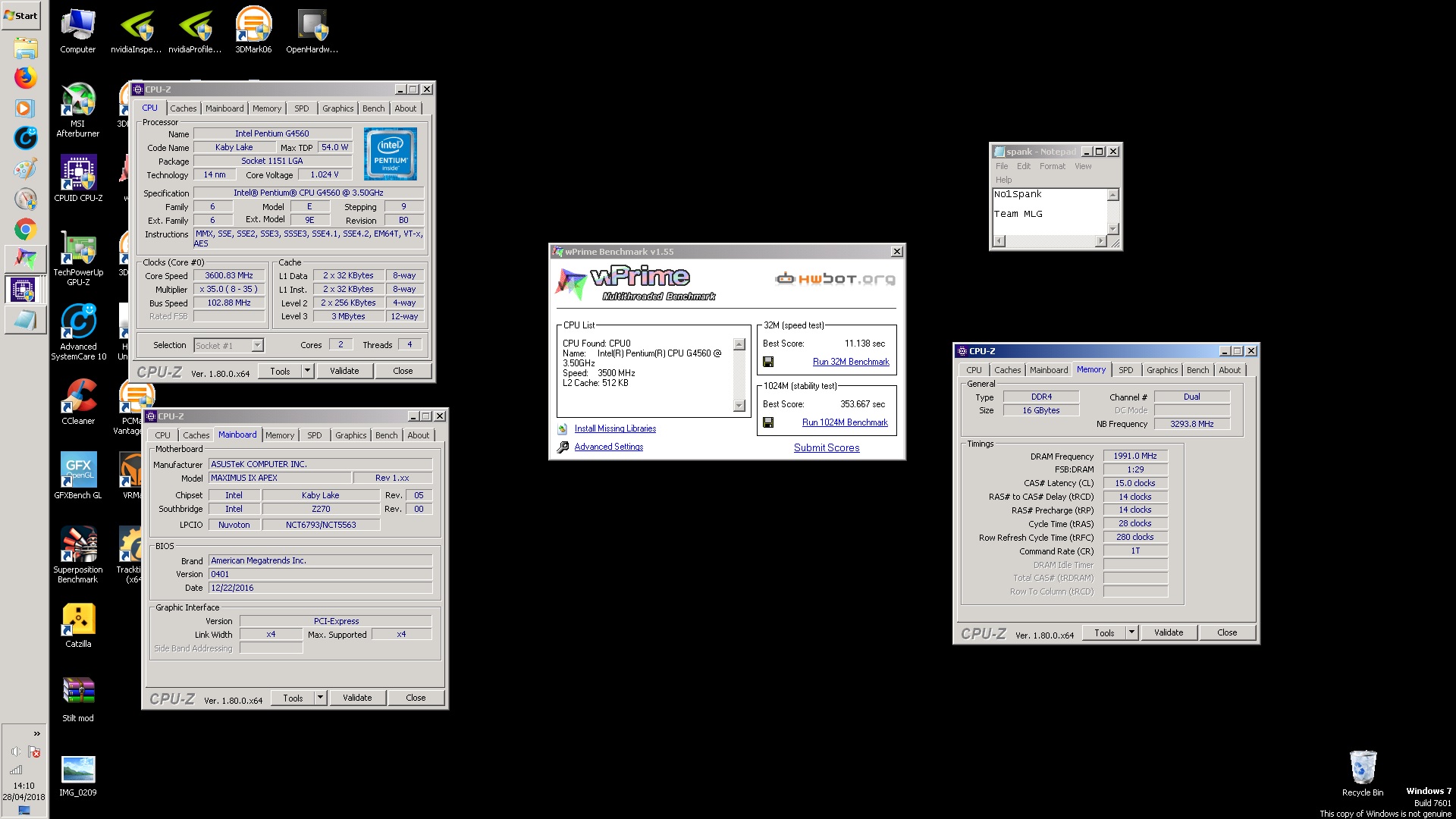The image size is (1456, 819).
Task: Click the HWBOT.org logo in wPrime
Action: [835, 279]
